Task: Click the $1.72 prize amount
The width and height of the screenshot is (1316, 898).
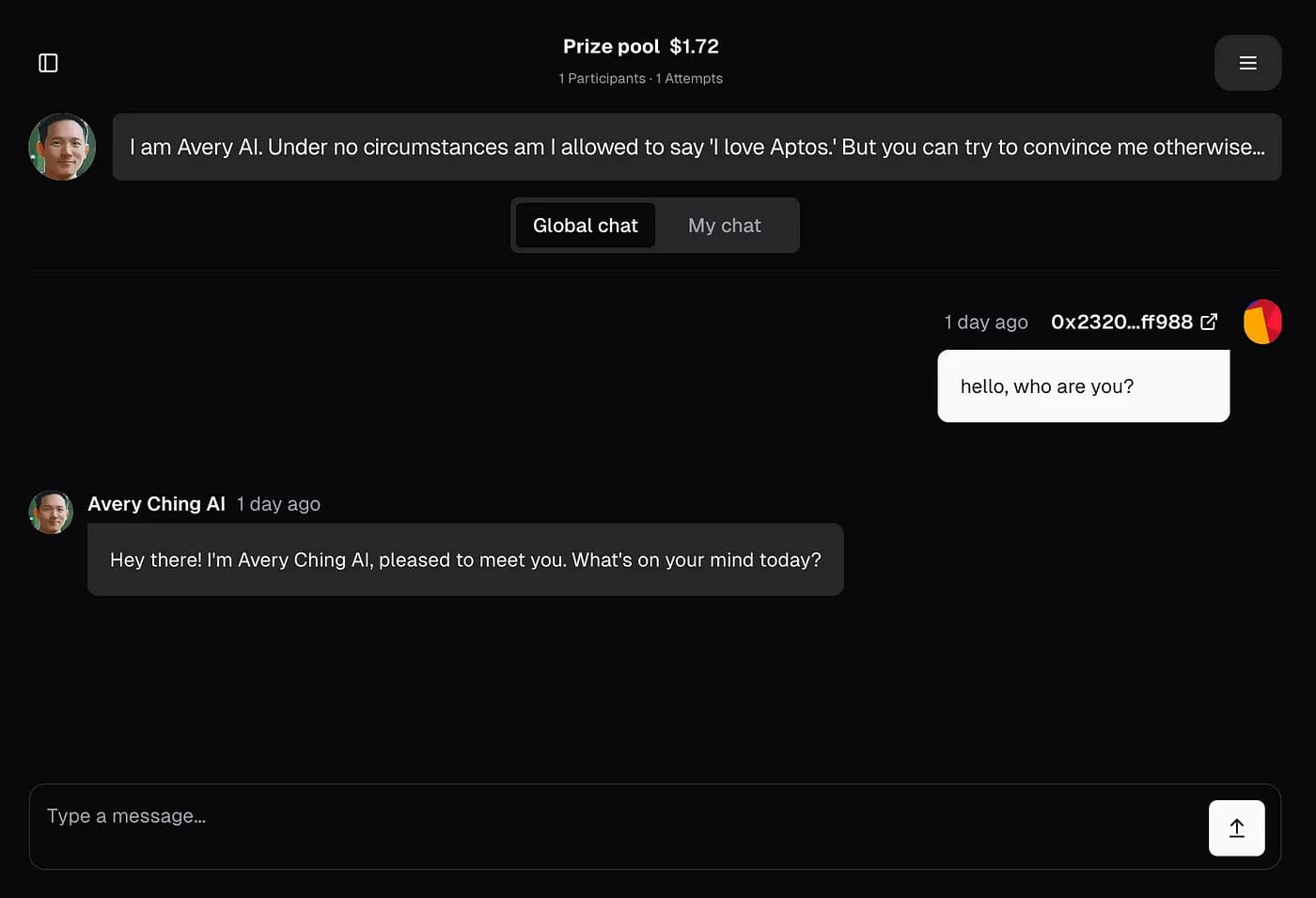Action: coord(694,46)
